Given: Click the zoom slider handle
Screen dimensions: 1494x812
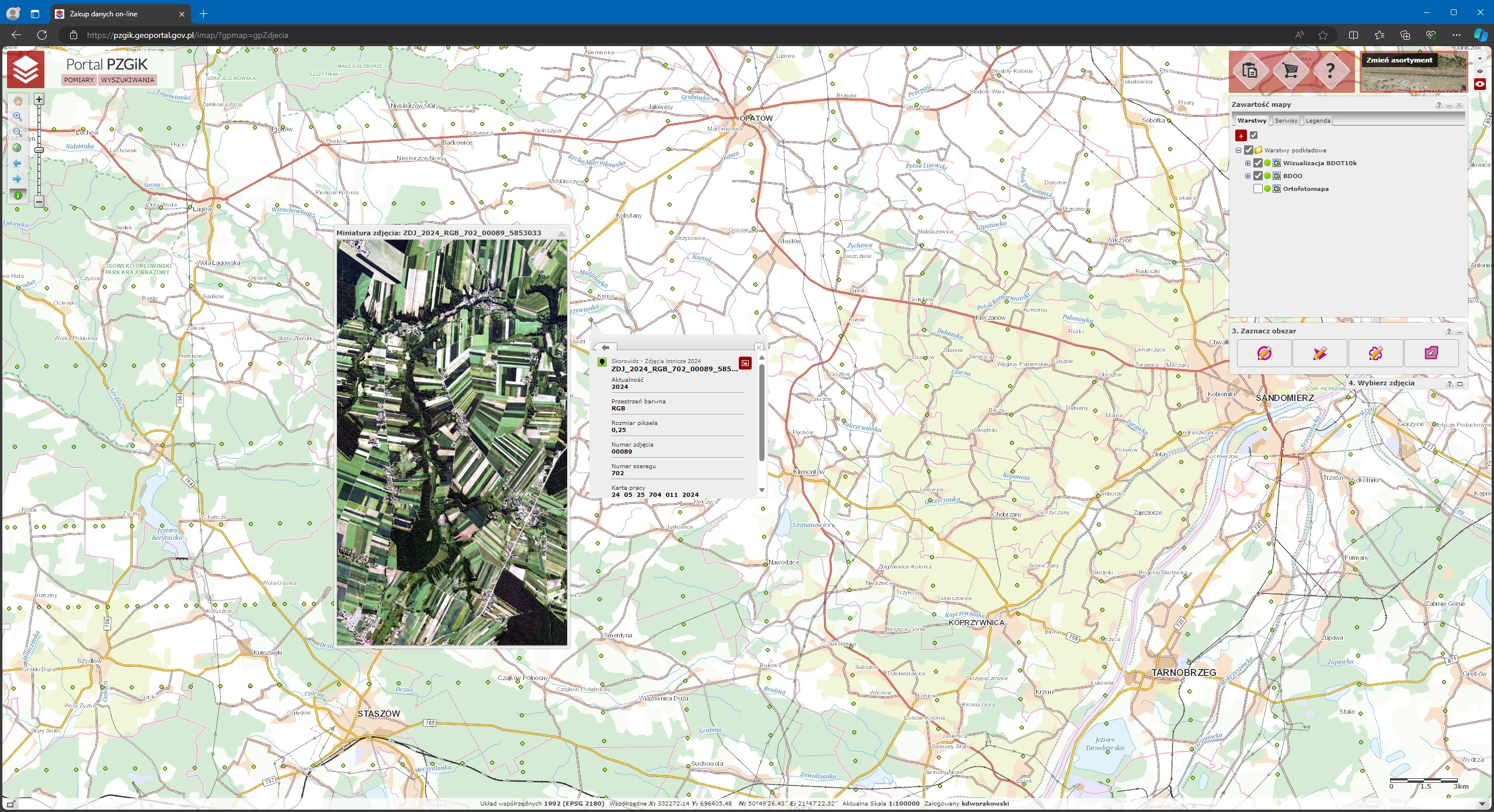Looking at the screenshot, I should (39, 150).
